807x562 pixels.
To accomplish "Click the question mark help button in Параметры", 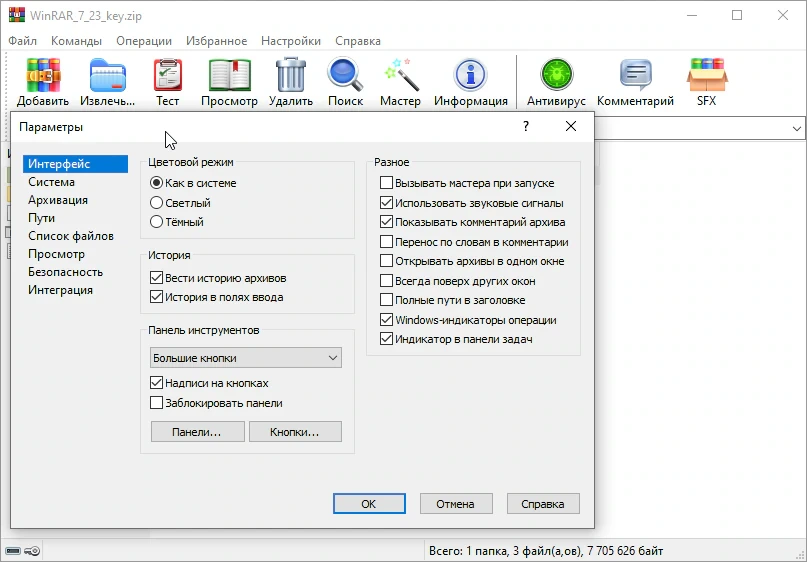I will tap(525, 126).
